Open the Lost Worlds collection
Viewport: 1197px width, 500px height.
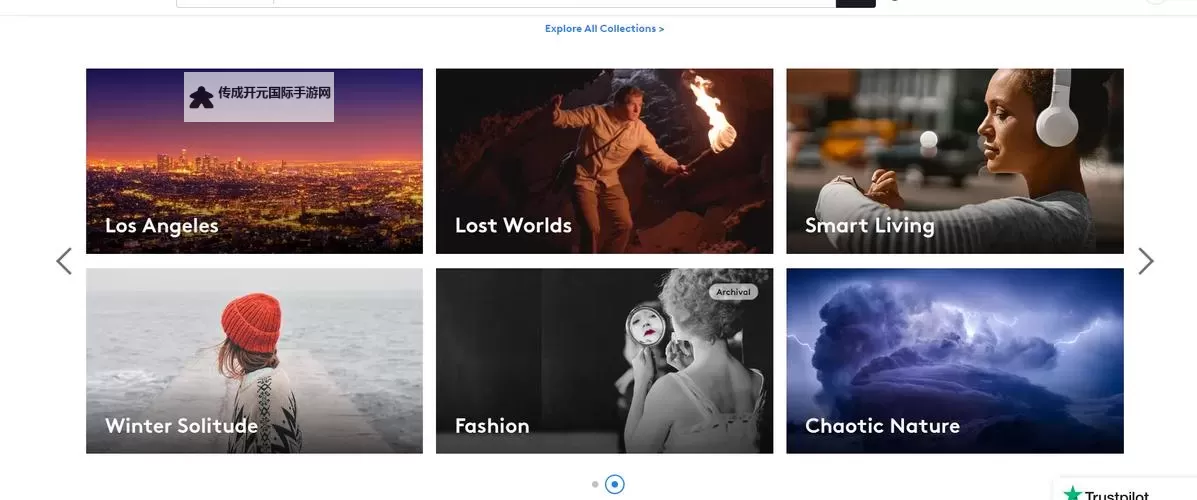[604, 161]
